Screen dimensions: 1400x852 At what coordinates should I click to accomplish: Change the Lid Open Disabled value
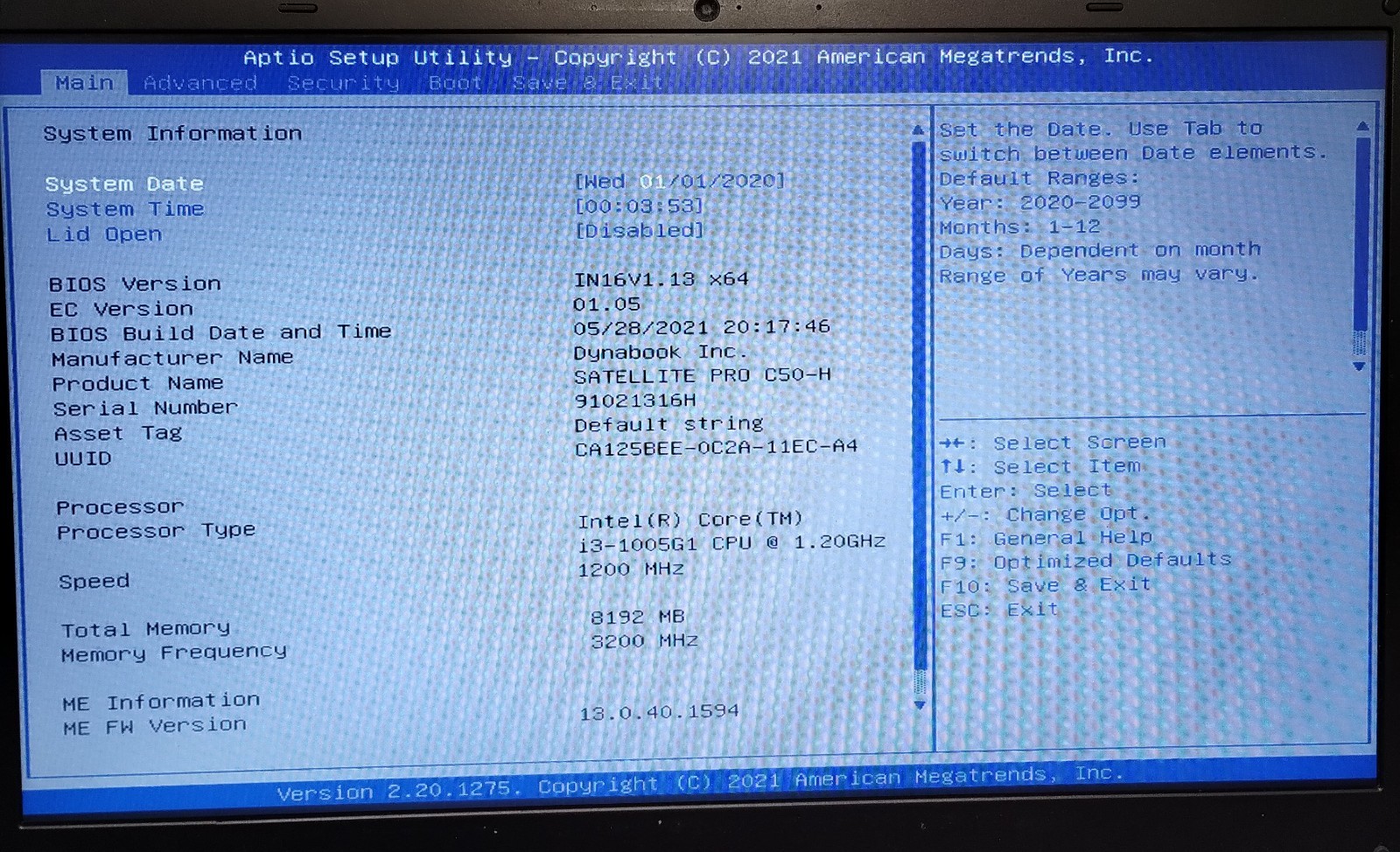click(639, 230)
